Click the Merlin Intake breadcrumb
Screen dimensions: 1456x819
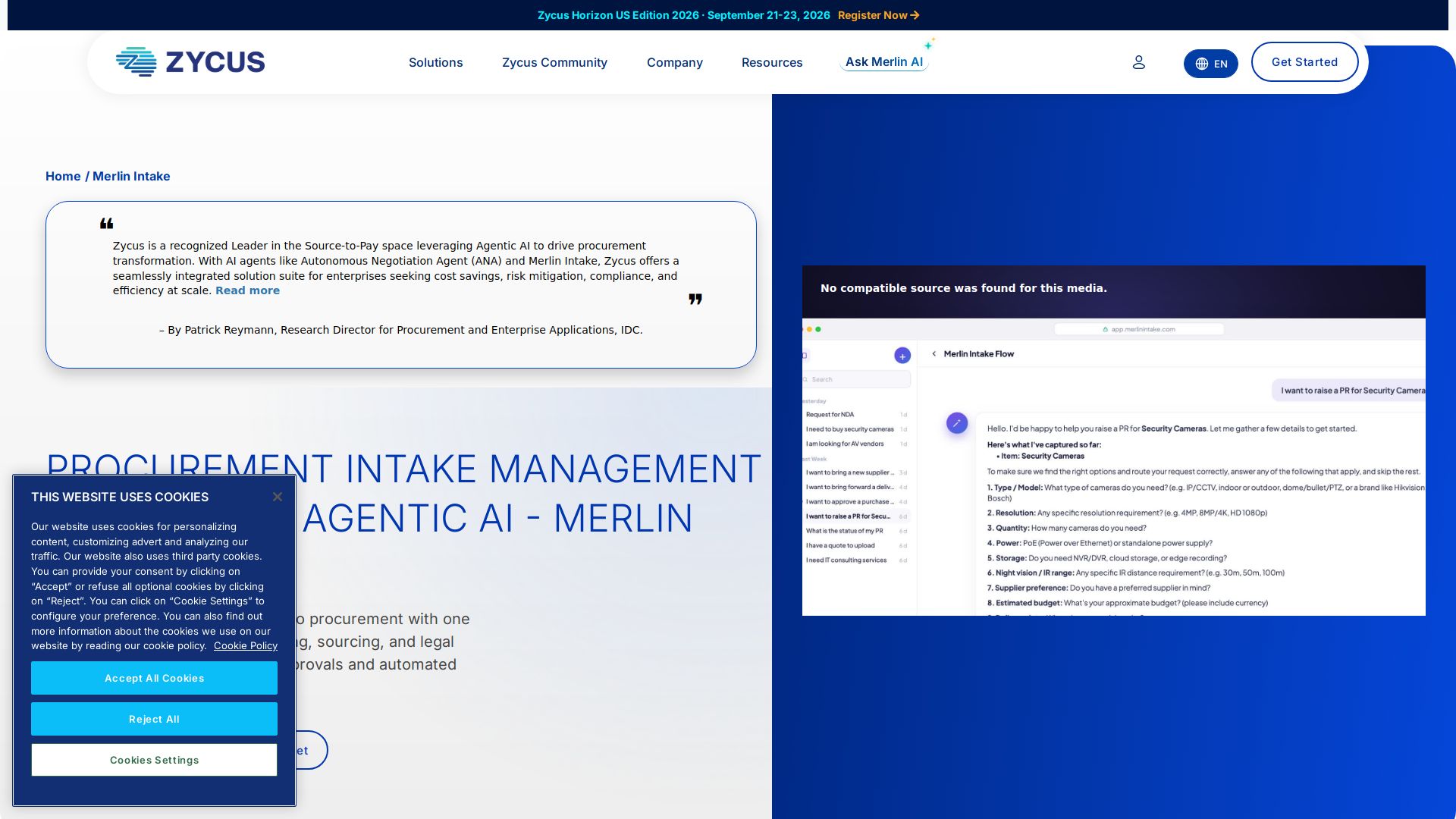click(x=131, y=176)
